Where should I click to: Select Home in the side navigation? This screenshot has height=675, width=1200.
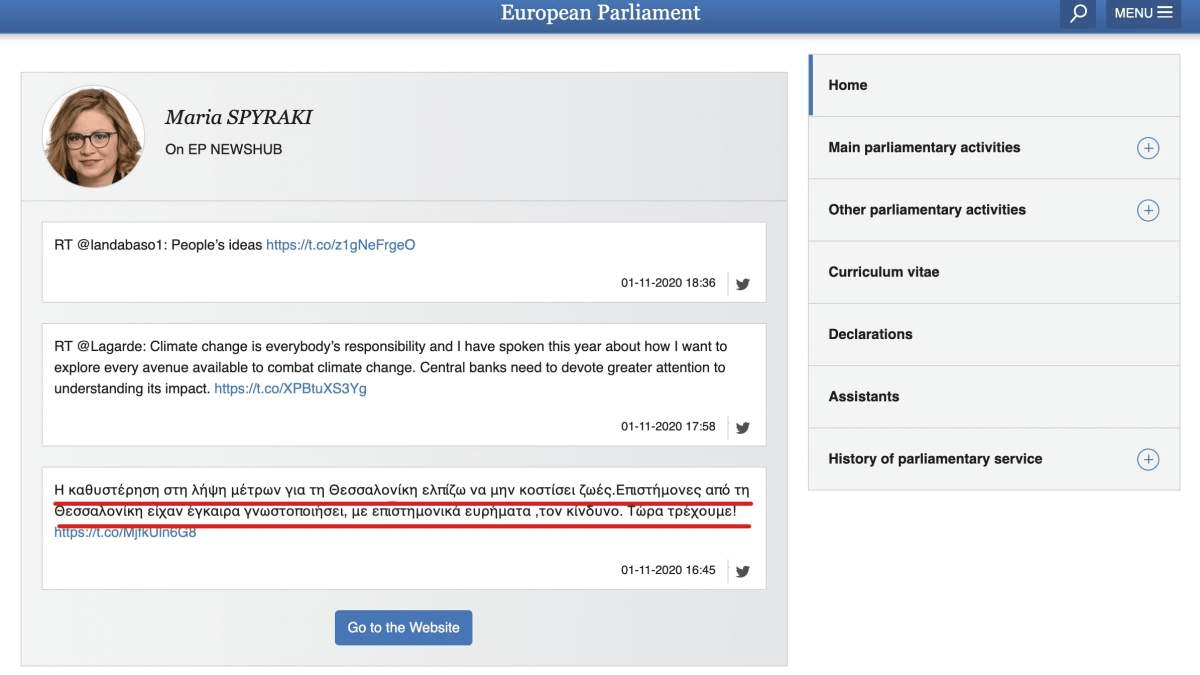coord(848,85)
